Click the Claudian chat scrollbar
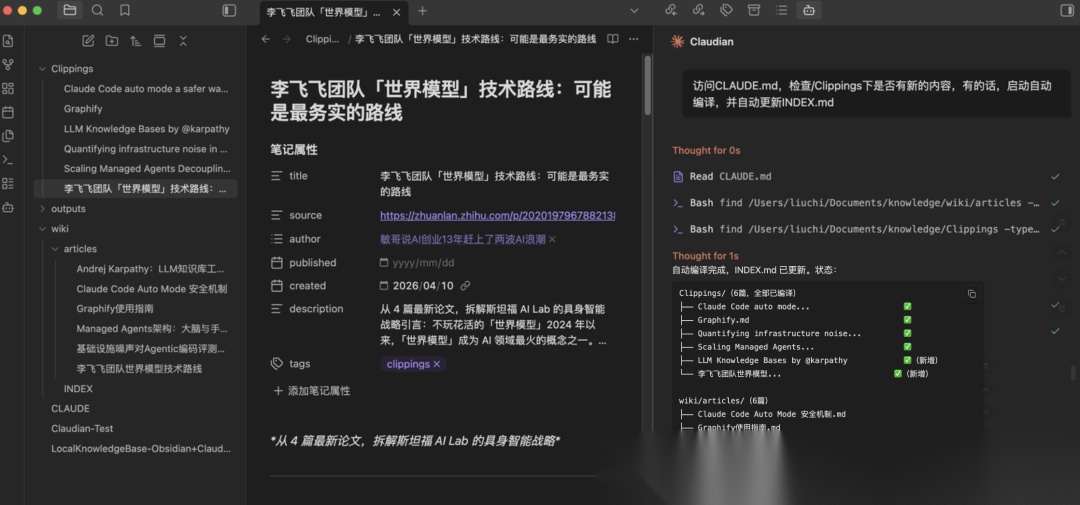Viewport: 1080px width, 505px height. [1072, 373]
